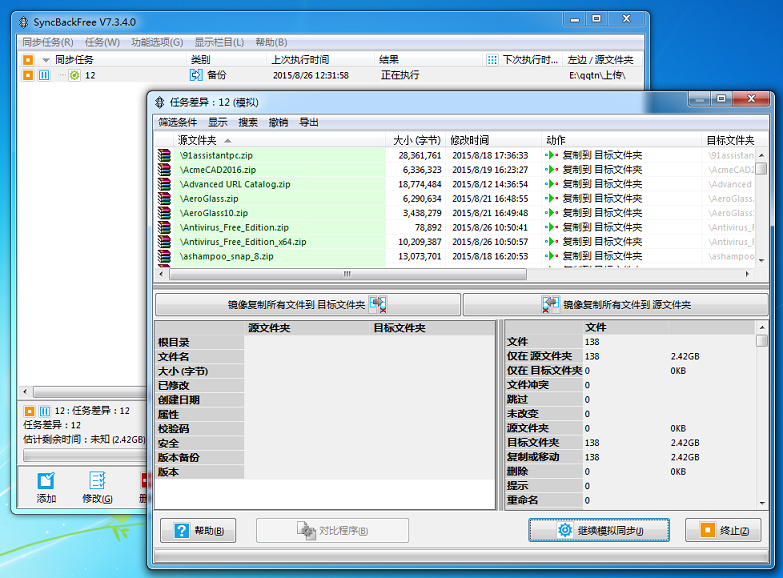Open the 任务(W) menu in SyncBackFree
Viewport: 783px width, 578px height.
pos(102,42)
